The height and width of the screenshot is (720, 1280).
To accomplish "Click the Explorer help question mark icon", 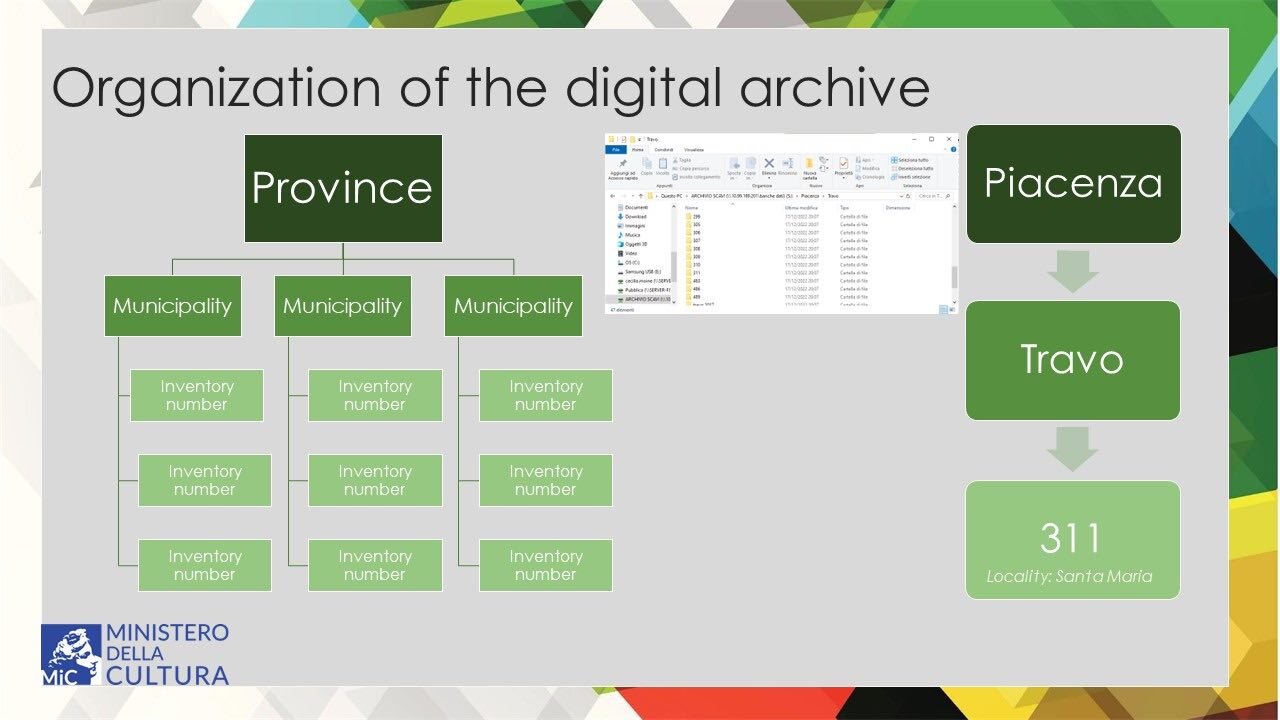I will click(x=953, y=149).
